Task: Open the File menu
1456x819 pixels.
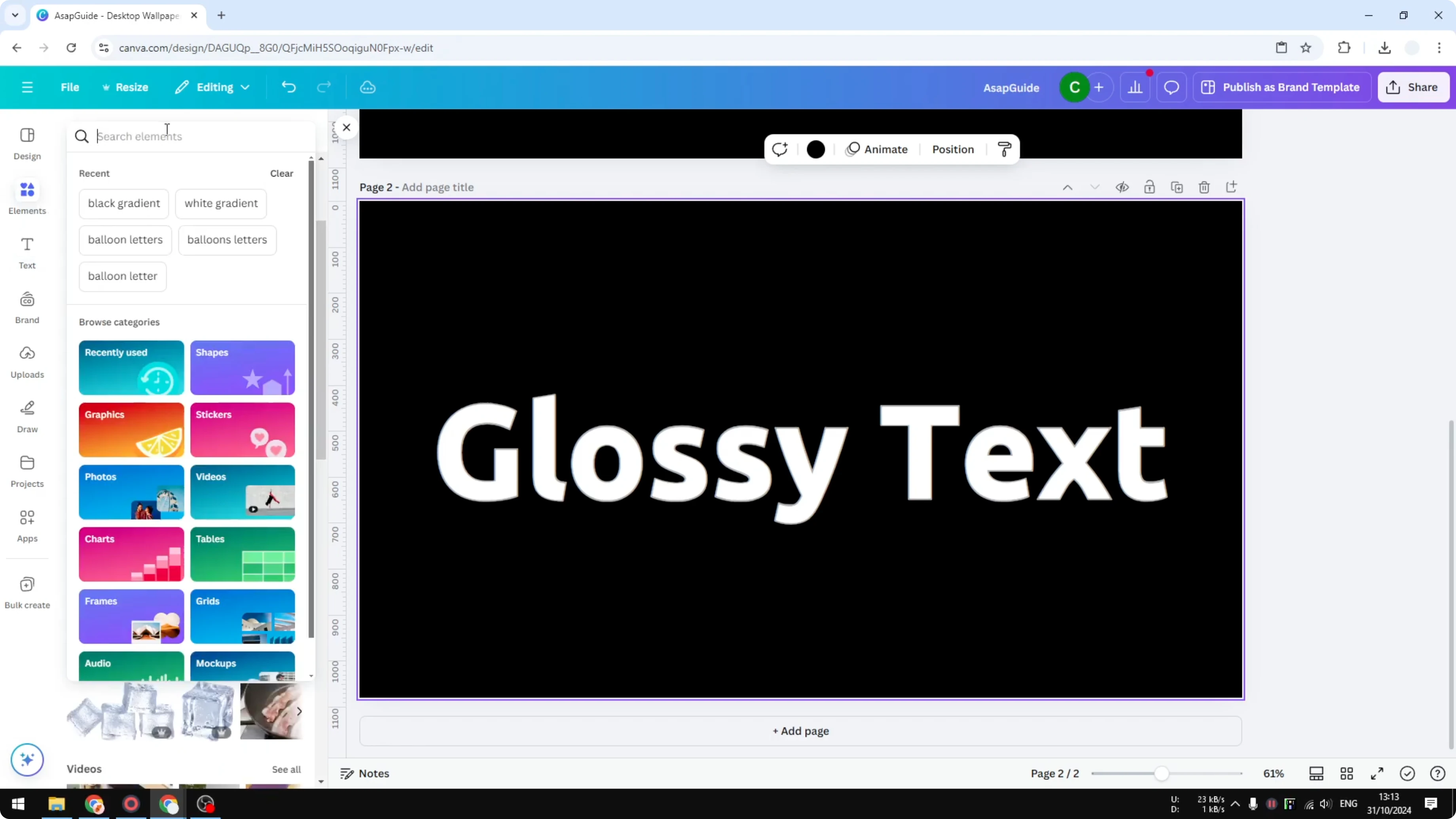Action: 70,87
